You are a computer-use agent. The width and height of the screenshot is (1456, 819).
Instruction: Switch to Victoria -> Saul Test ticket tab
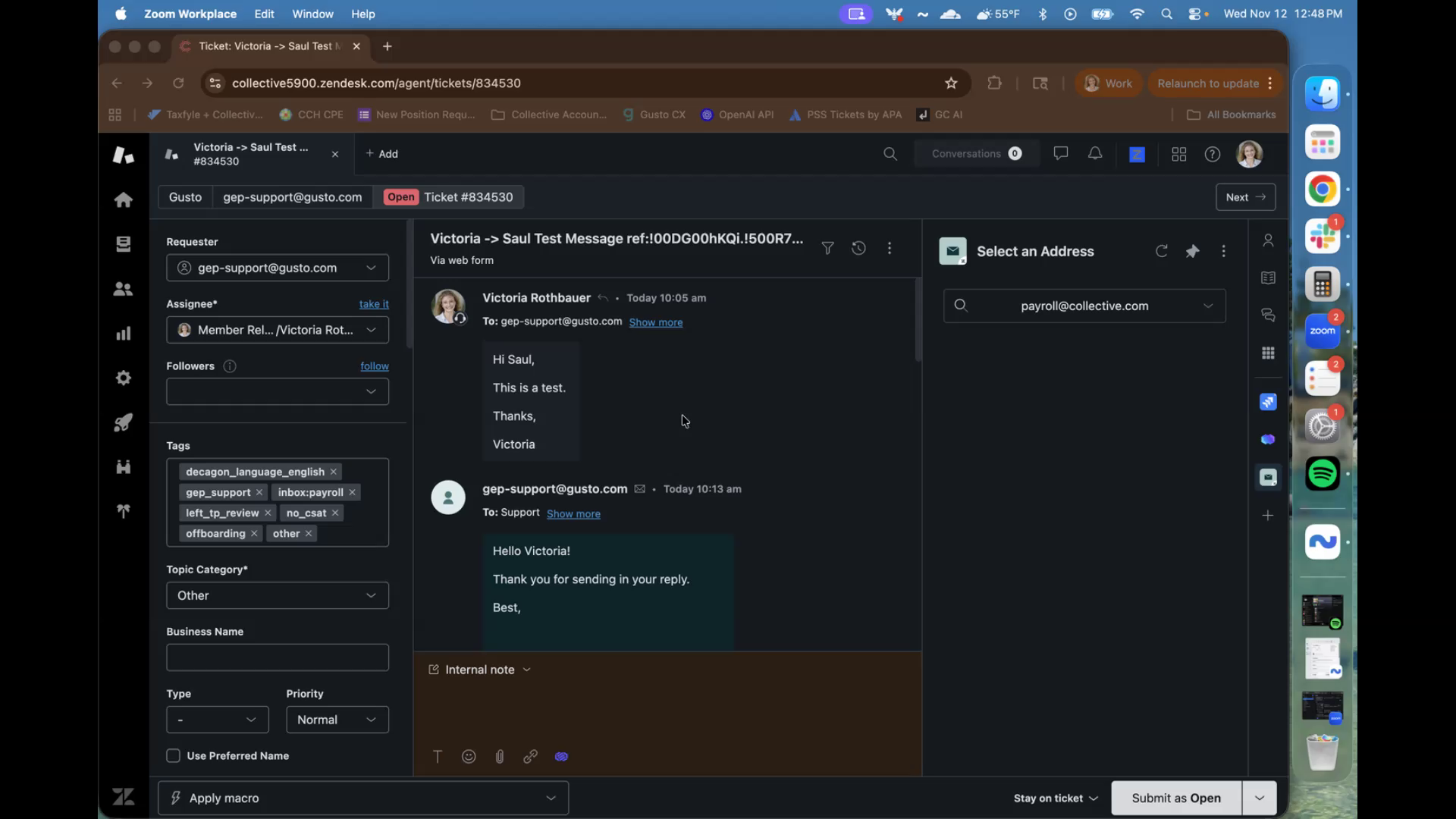(x=250, y=154)
